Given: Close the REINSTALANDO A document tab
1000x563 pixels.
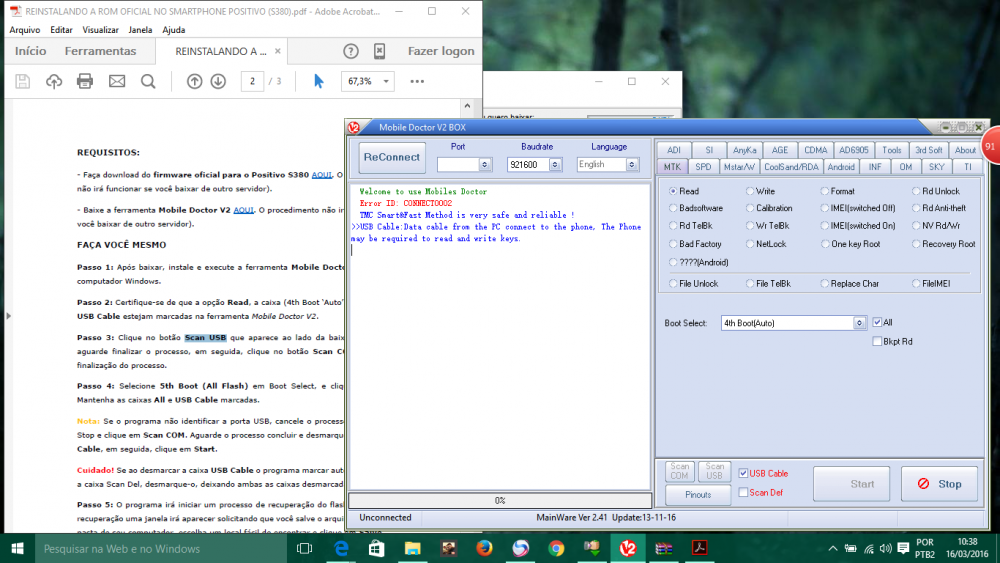Looking at the screenshot, I should coord(277,51).
